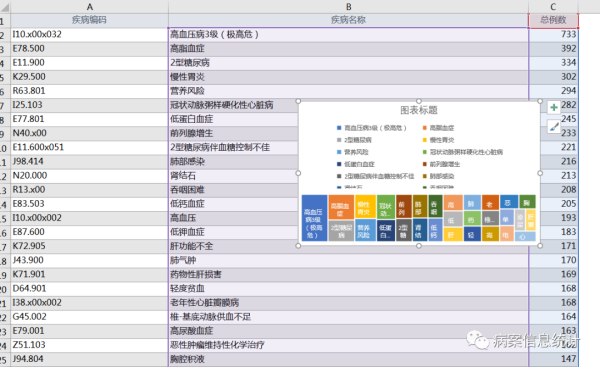Select cell 药物性肝损害

pyautogui.click(x=349, y=274)
